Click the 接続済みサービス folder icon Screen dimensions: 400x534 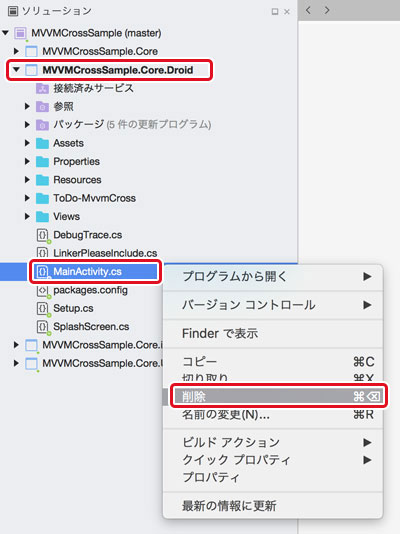pyautogui.click(x=42, y=88)
